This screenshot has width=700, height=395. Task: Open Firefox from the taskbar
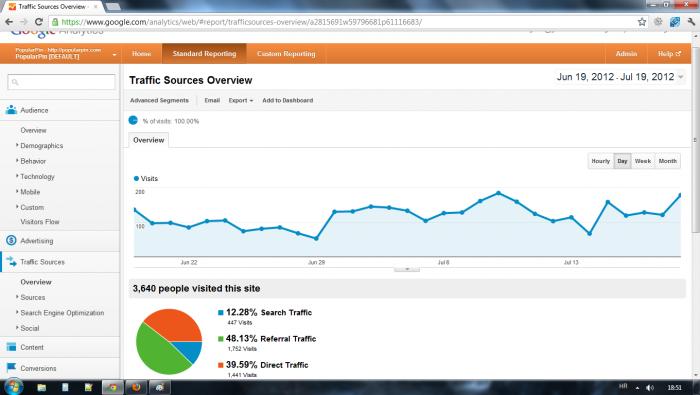pyautogui.click(x=136, y=387)
